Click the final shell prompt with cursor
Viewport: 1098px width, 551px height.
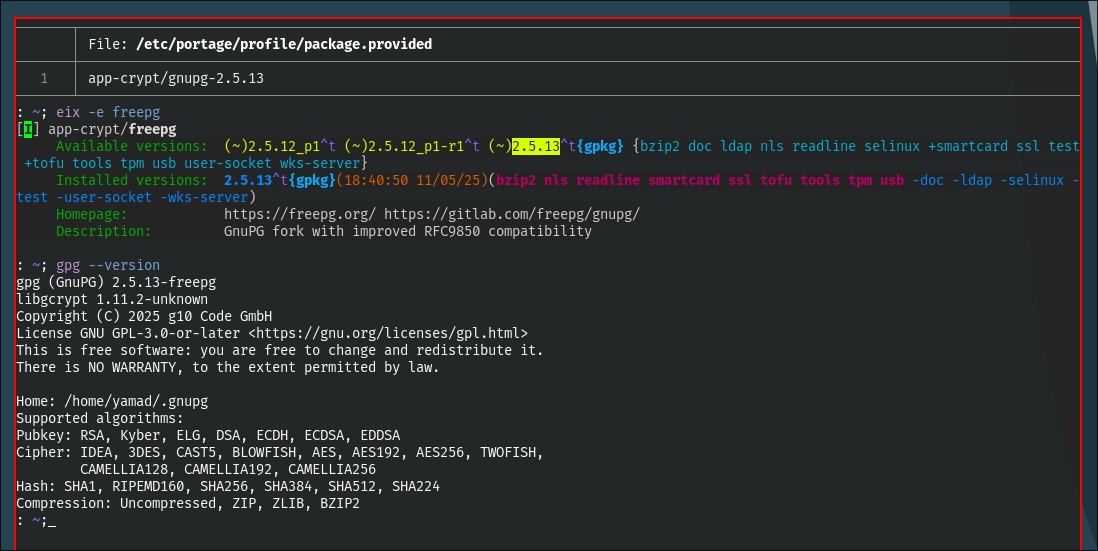(36, 521)
